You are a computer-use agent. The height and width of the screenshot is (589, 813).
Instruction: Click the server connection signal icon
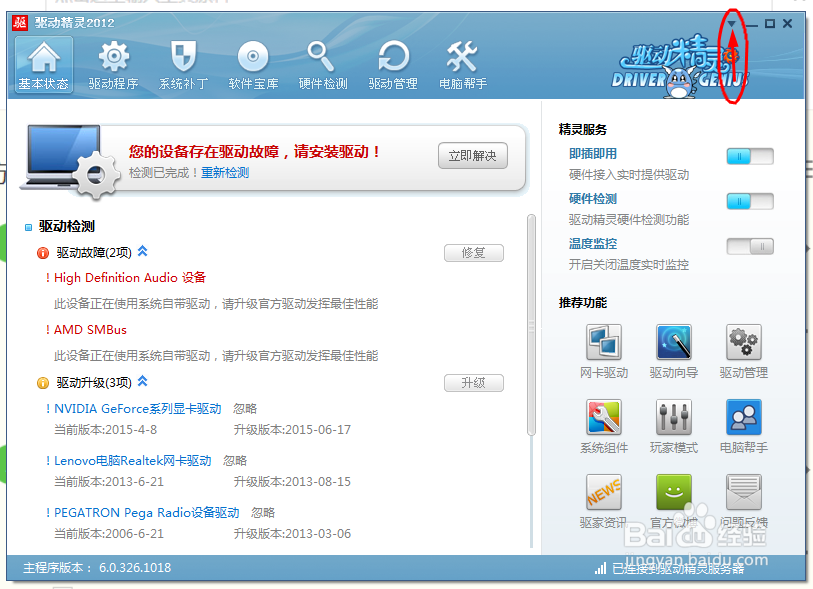click(x=600, y=569)
